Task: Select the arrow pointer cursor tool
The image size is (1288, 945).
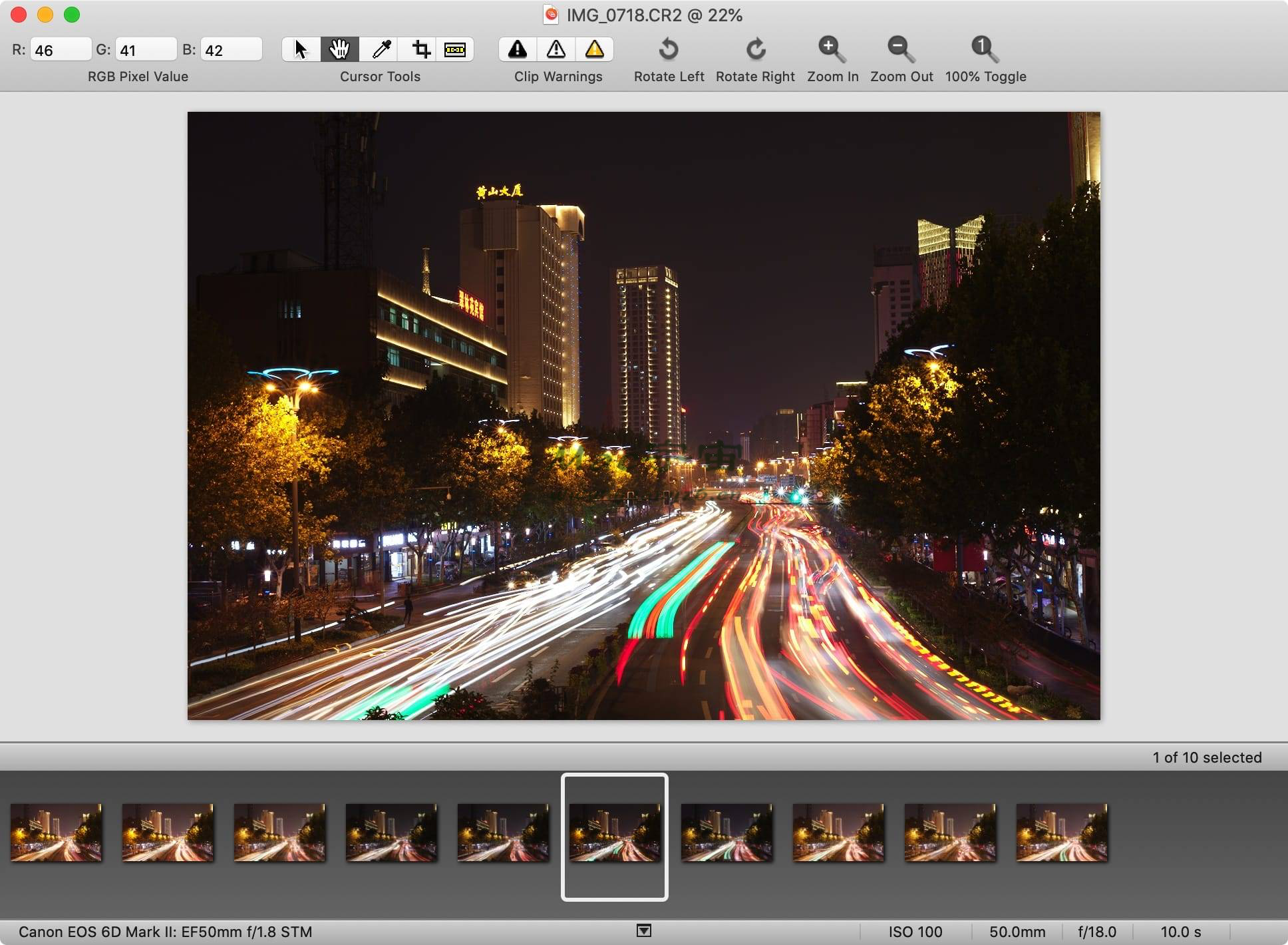Action: (x=301, y=49)
